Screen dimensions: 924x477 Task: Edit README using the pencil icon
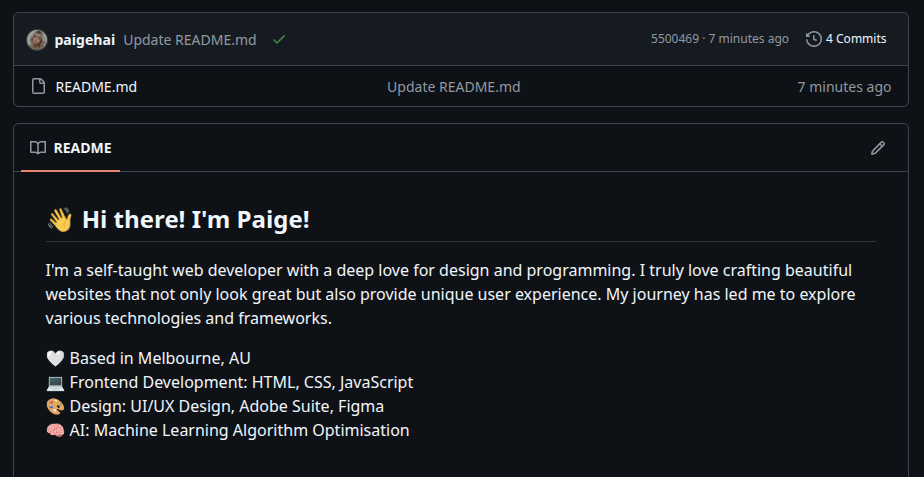pyautogui.click(x=878, y=148)
